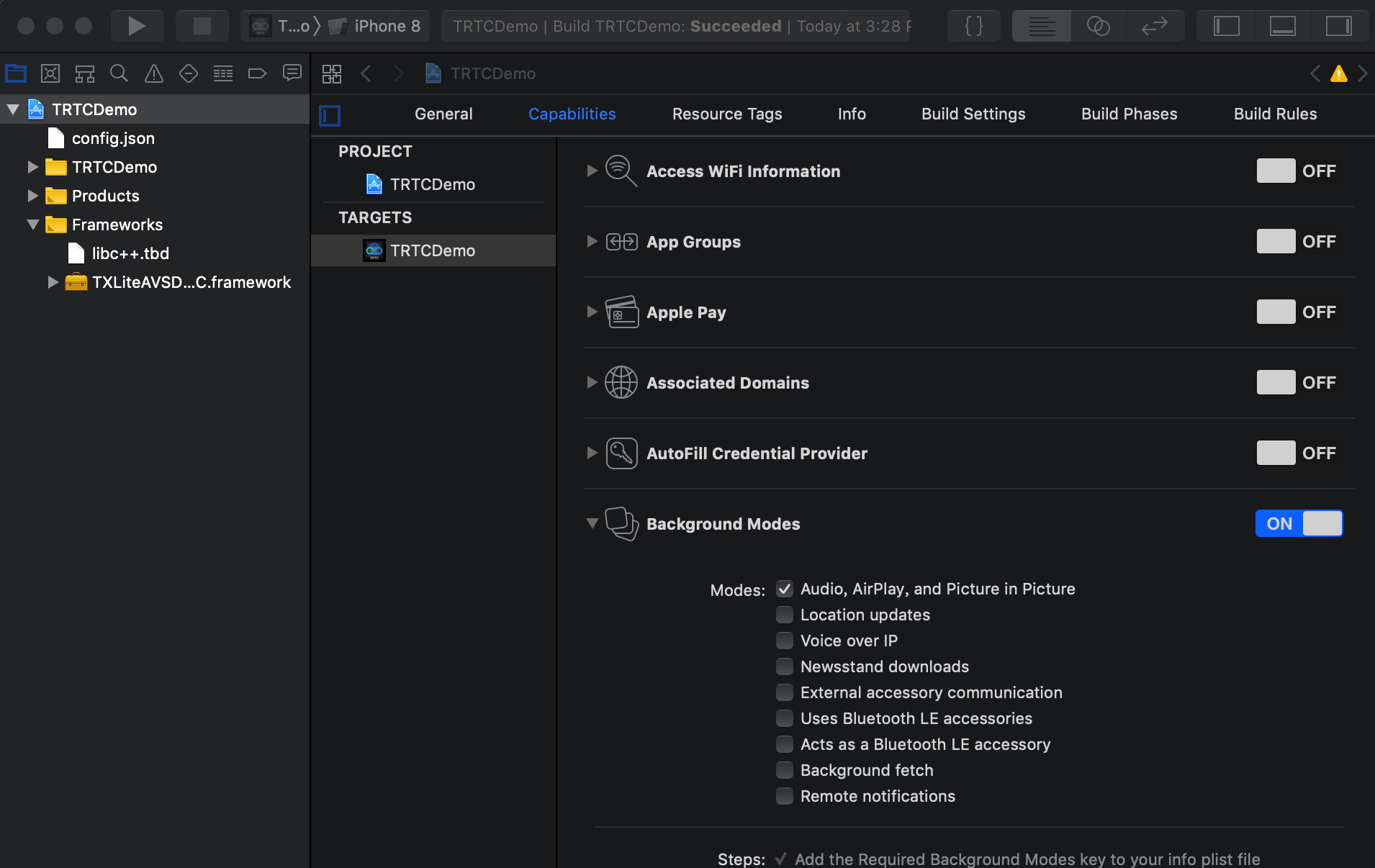Click the Run (play) button
The image size is (1375, 868).
point(136,27)
